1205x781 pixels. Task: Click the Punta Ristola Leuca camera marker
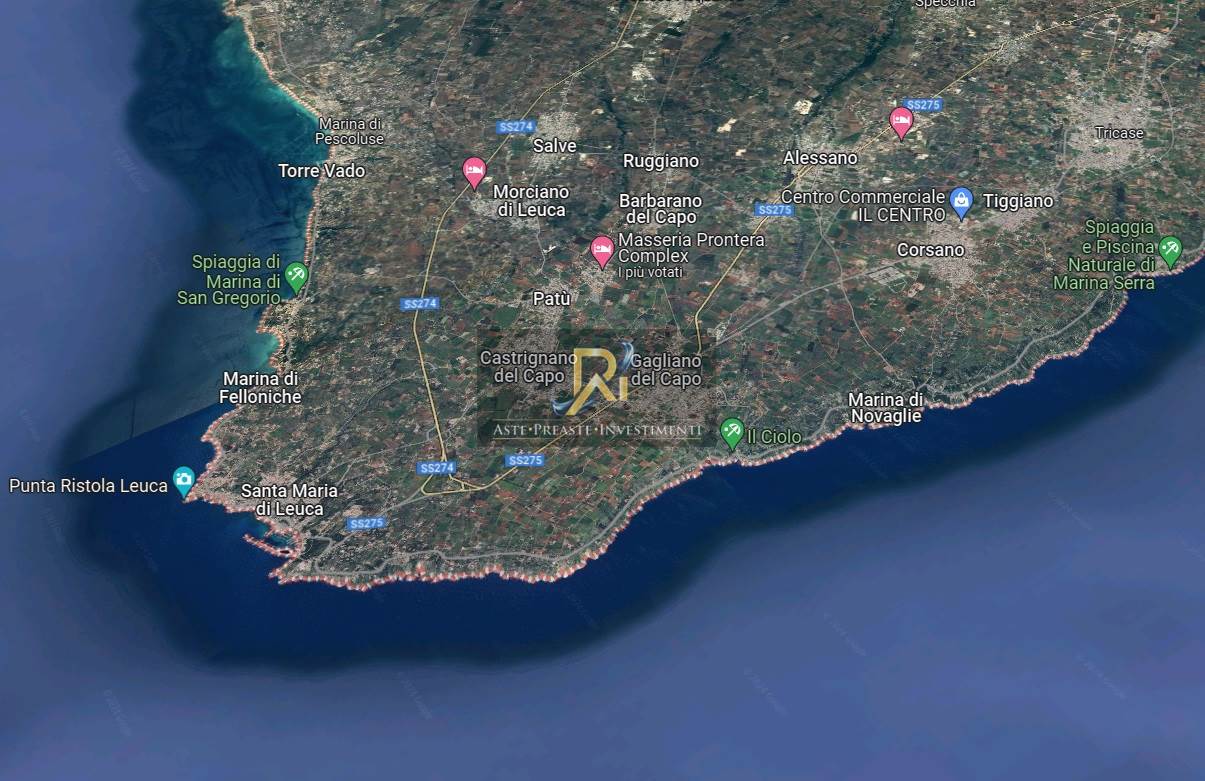click(184, 481)
